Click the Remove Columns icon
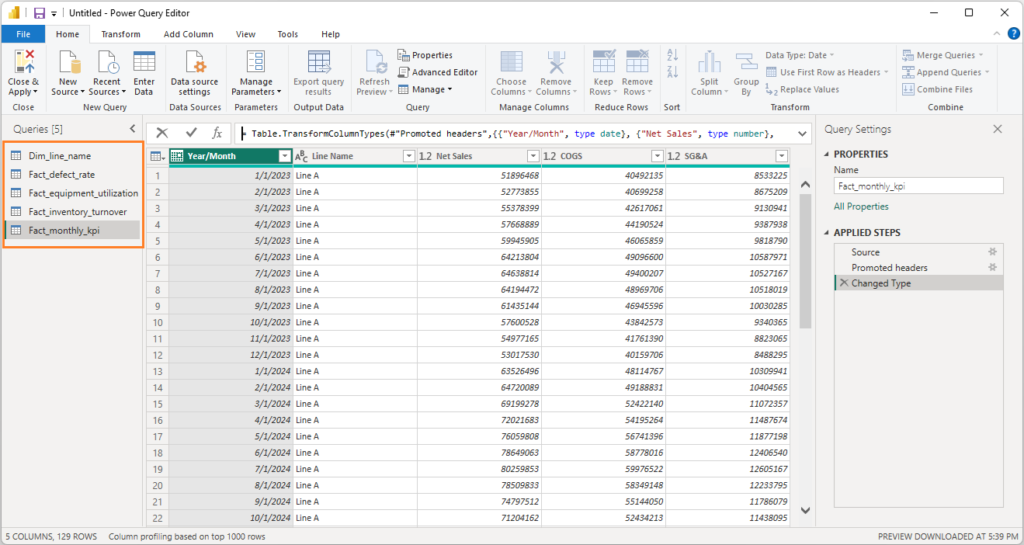The image size is (1024, 545). (x=556, y=63)
